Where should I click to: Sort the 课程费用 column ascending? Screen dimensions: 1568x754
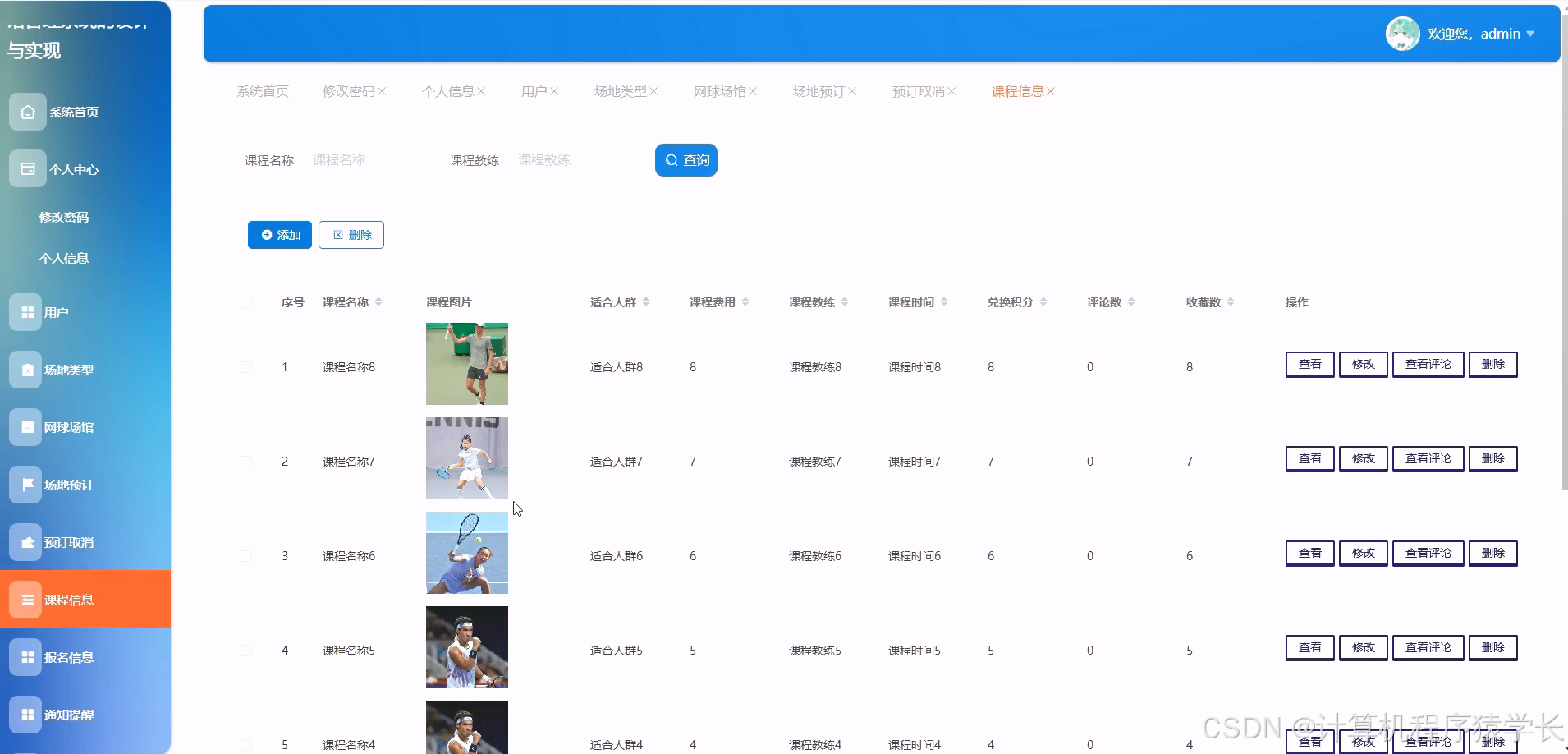[746, 298]
